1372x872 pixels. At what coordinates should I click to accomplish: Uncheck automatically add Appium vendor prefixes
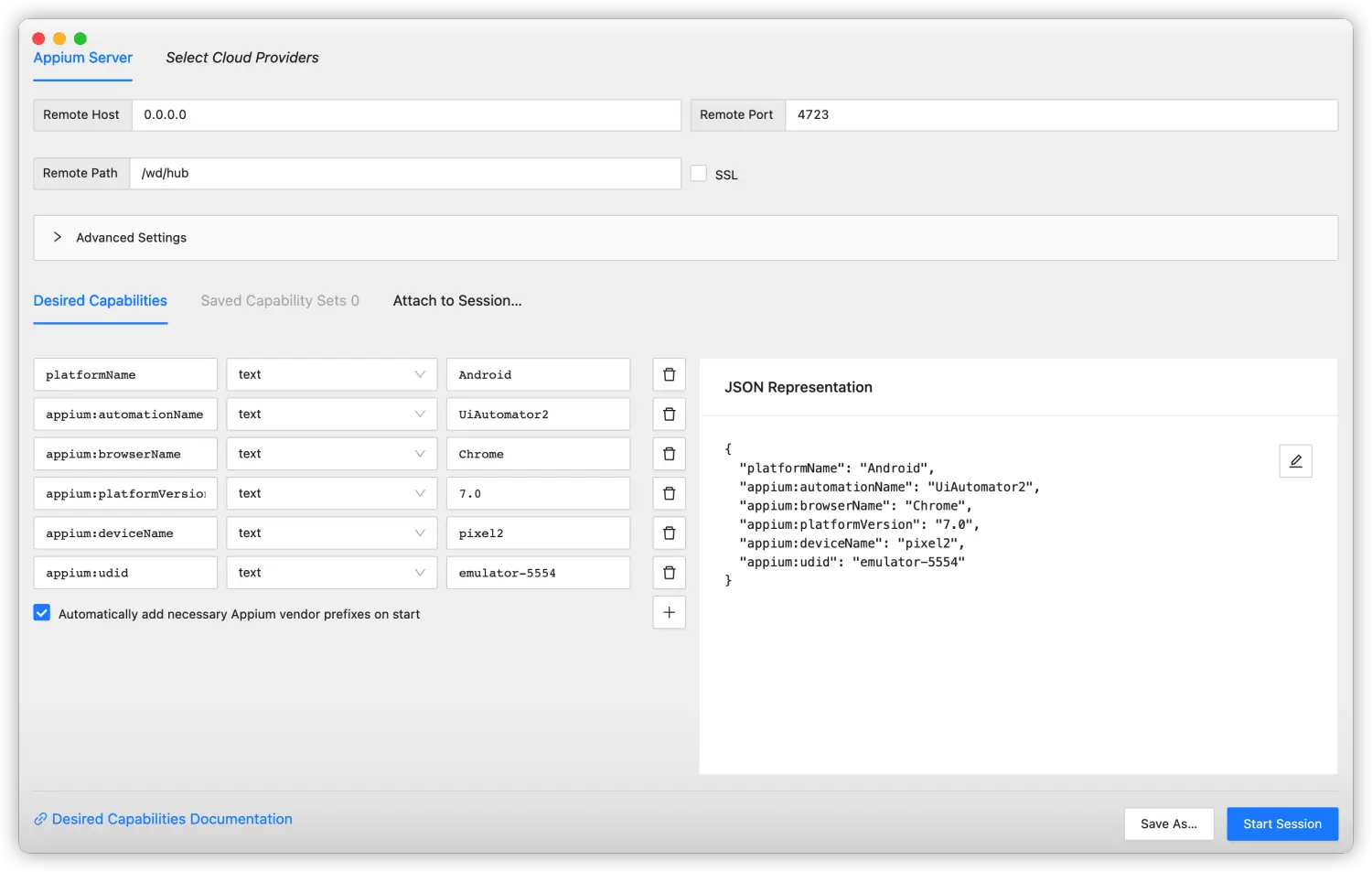(x=42, y=613)
